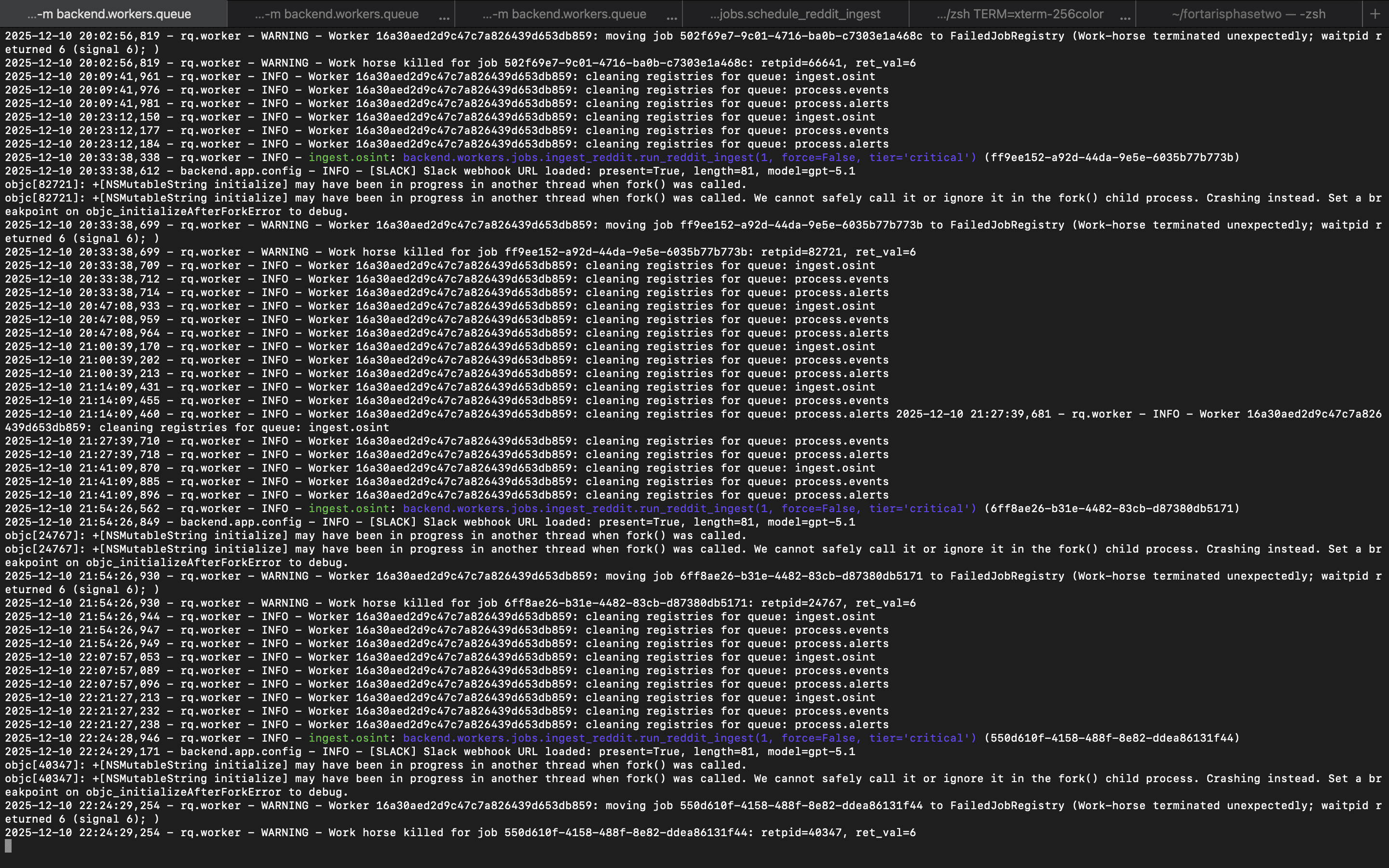The width and height of the screenshot is (1389, 868).
Task: Click the objc[82721] first fork error line
Action: click(375, 184)
